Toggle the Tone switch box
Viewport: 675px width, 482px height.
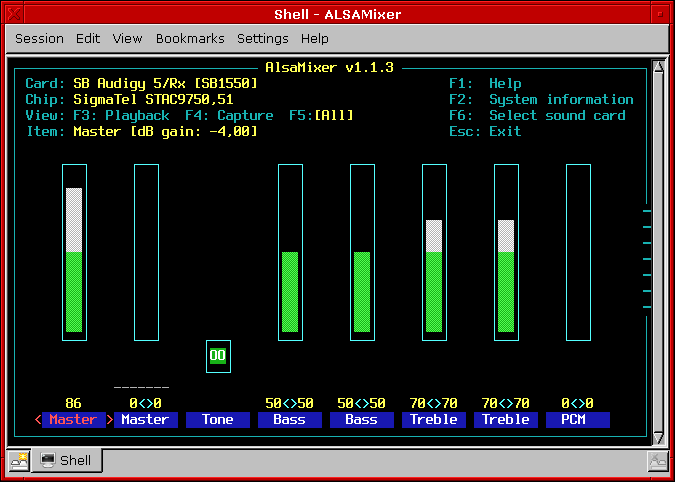point(218,356)
